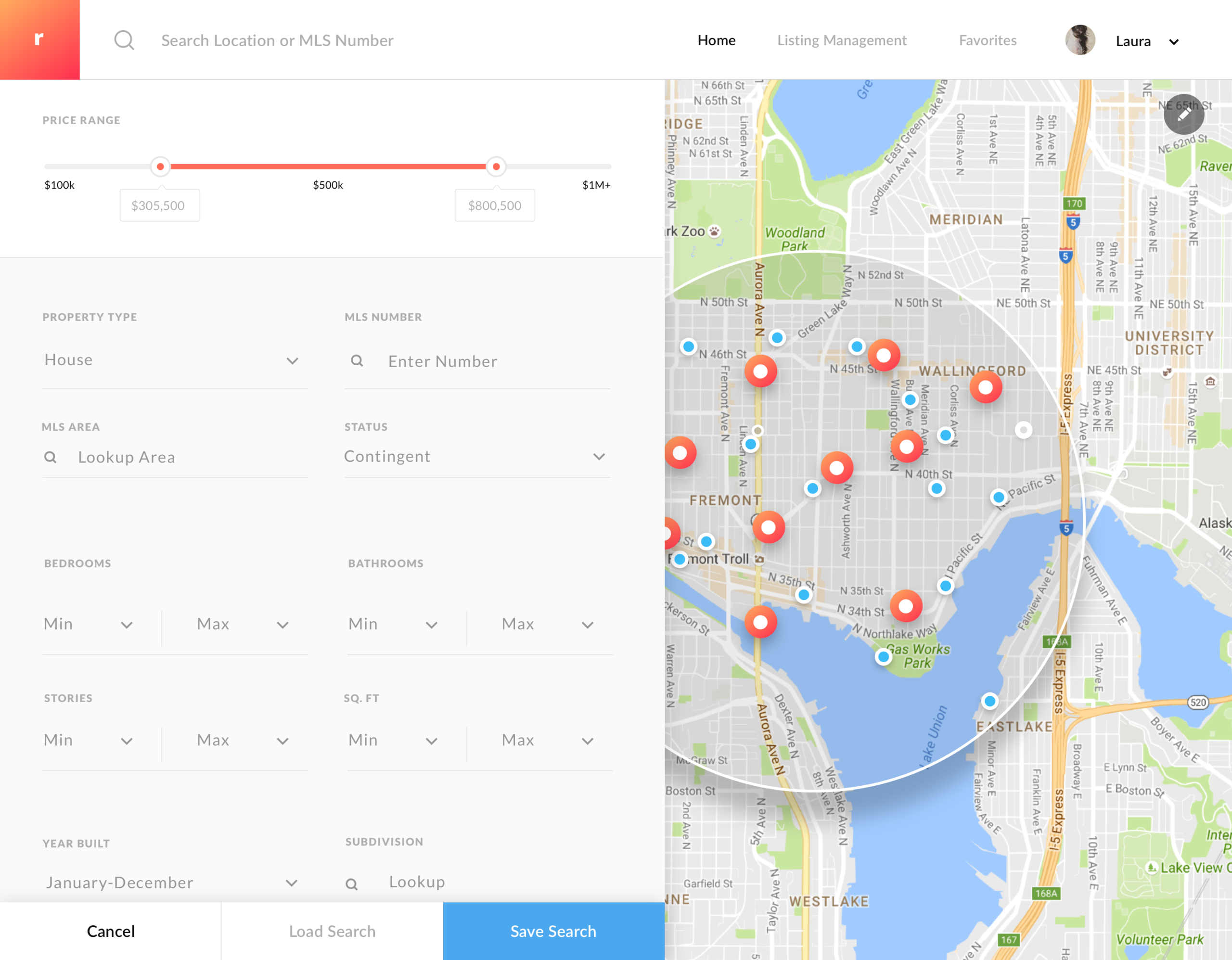Open the Home tab

(717, 40)
